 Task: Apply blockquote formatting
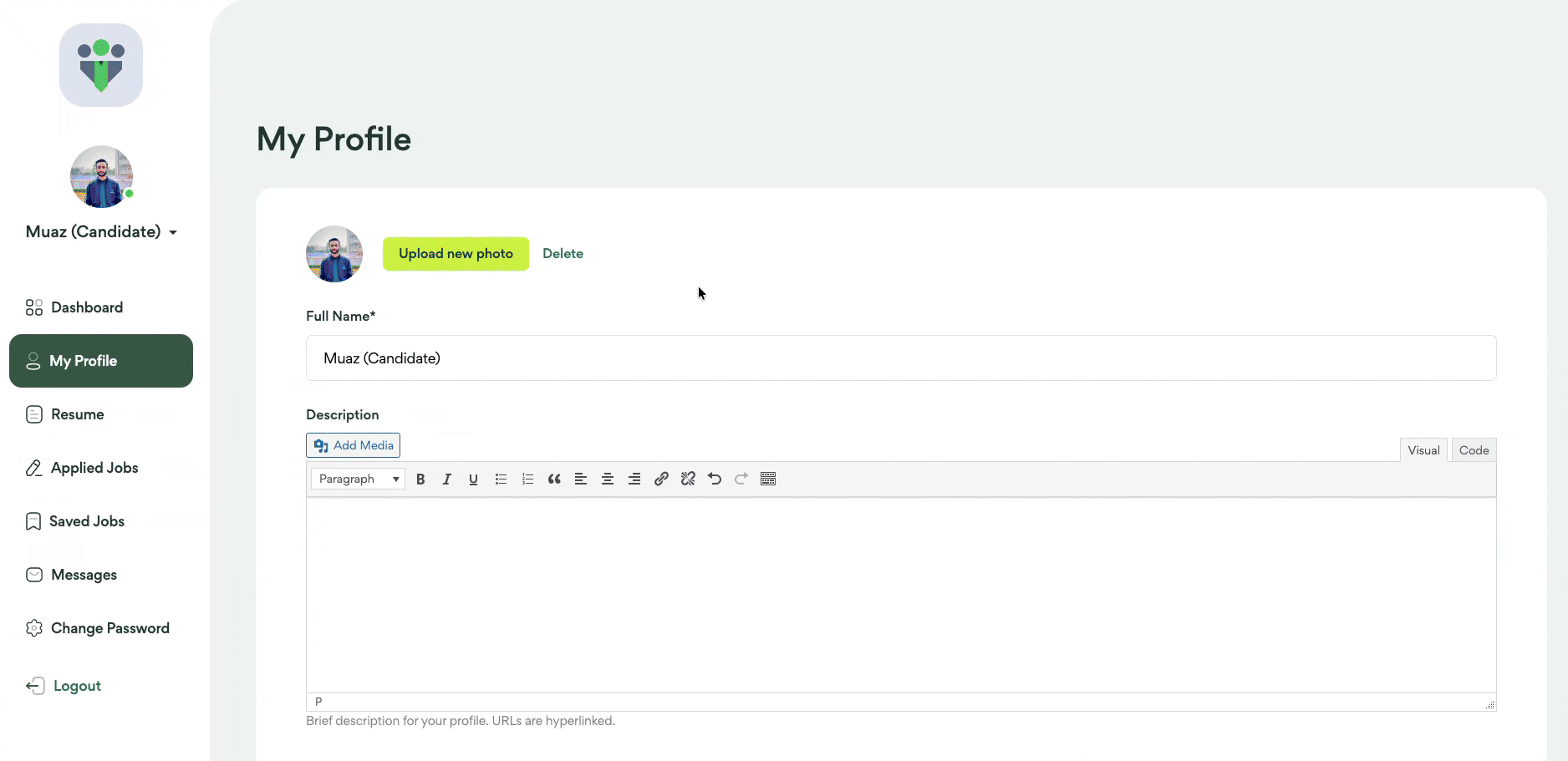point(554,479)
